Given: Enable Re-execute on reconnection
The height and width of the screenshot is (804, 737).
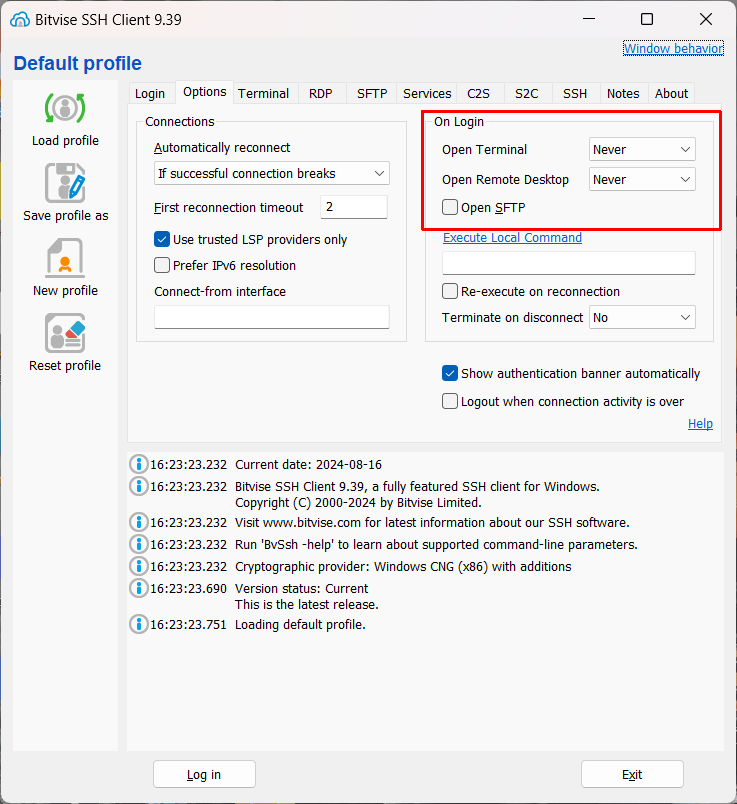Looking at the screenshot, I should coord(450,291).
